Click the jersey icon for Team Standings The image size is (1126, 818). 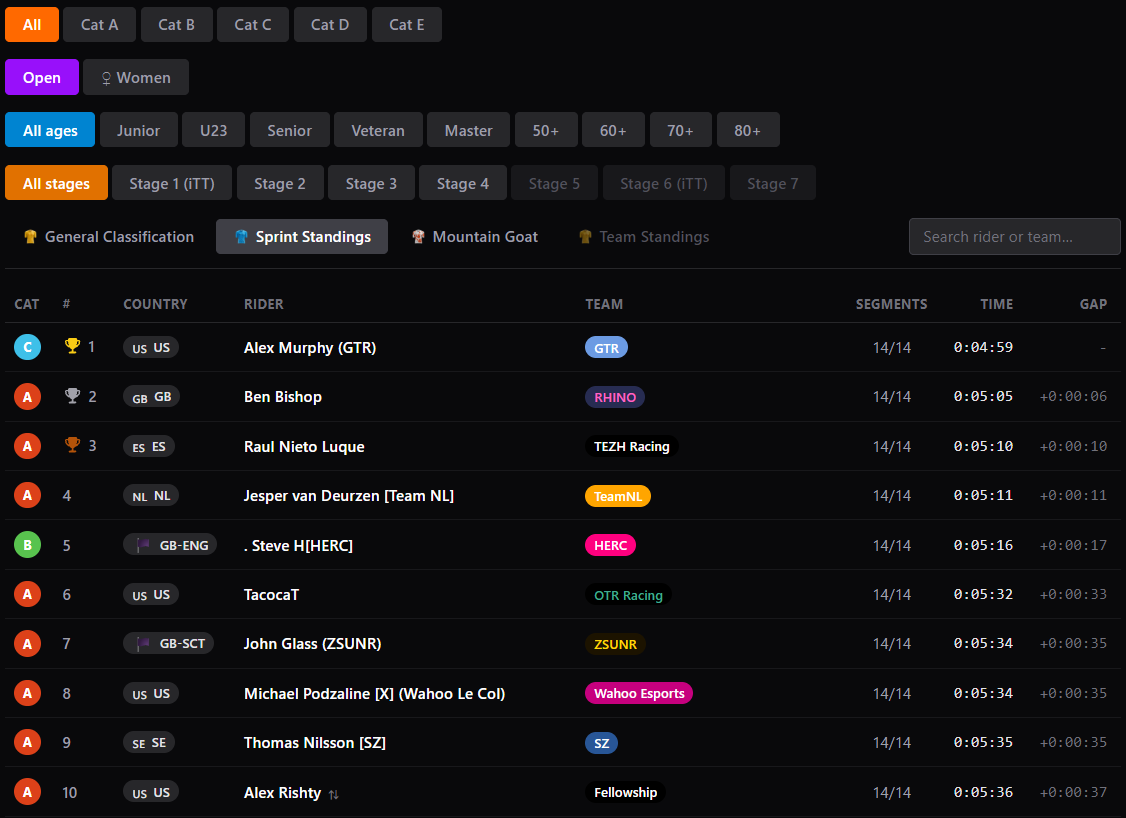pos(585,236)
